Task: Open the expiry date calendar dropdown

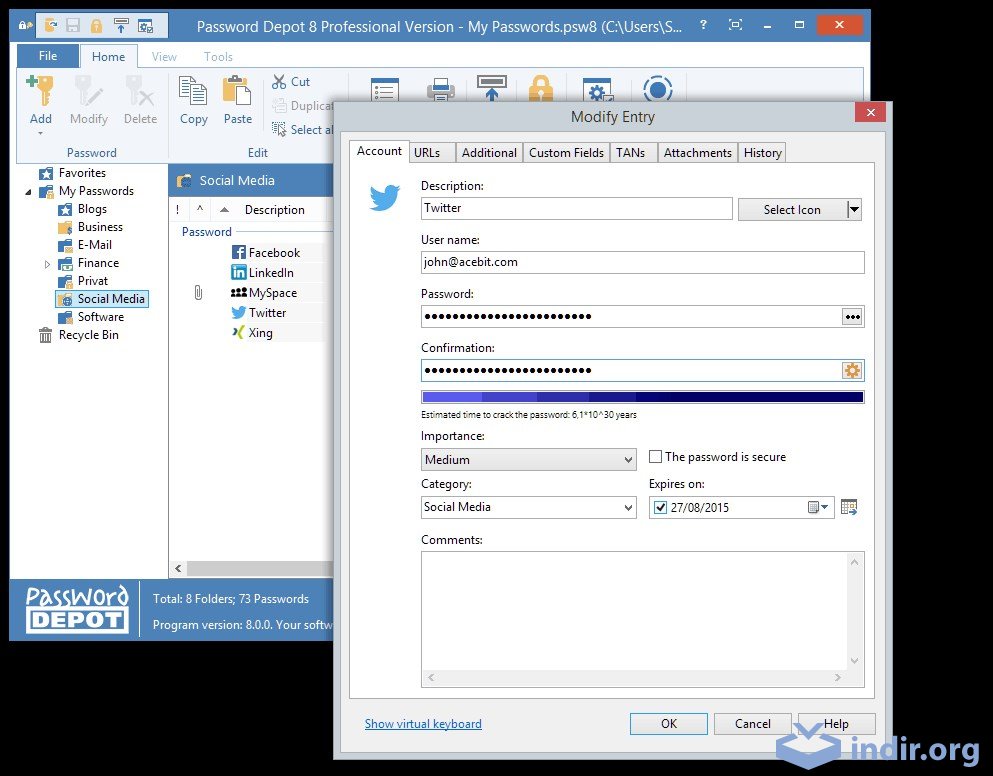Action: pos(818,507)
